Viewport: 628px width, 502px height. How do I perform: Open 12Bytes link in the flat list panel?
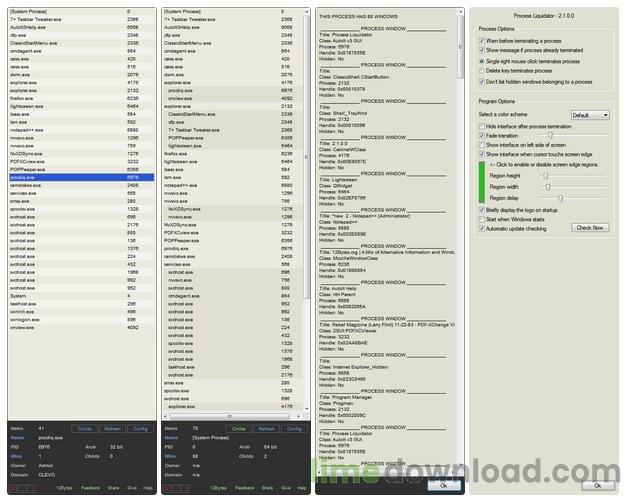pos(64,488)
